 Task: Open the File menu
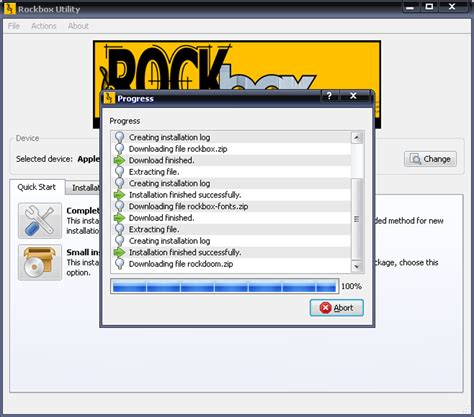point(14,26)
